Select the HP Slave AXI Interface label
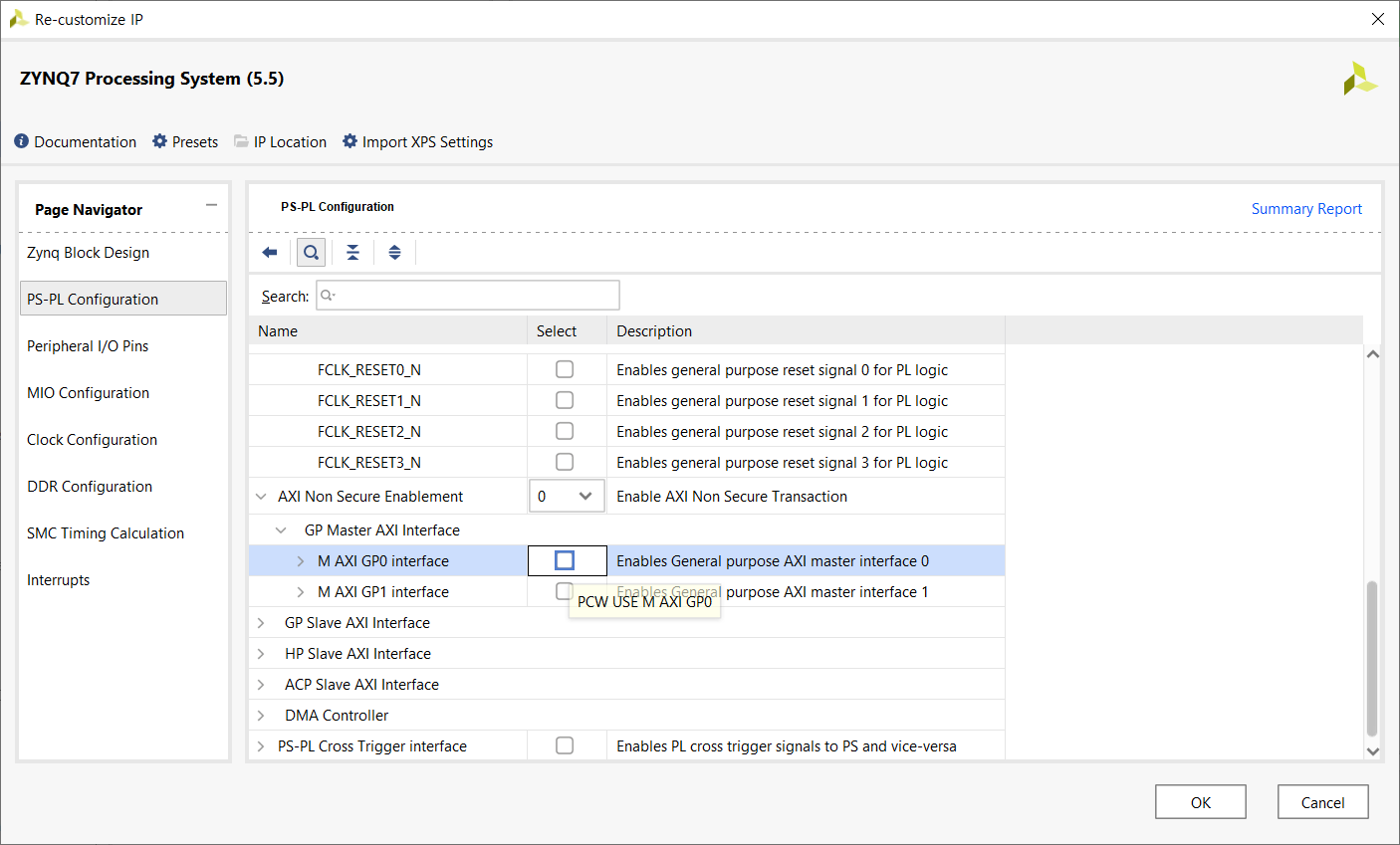 click(x=357, y=654)
